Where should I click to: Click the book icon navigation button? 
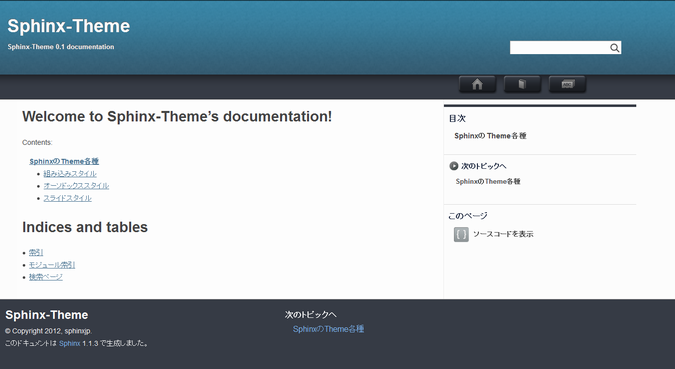pos(522,84)
